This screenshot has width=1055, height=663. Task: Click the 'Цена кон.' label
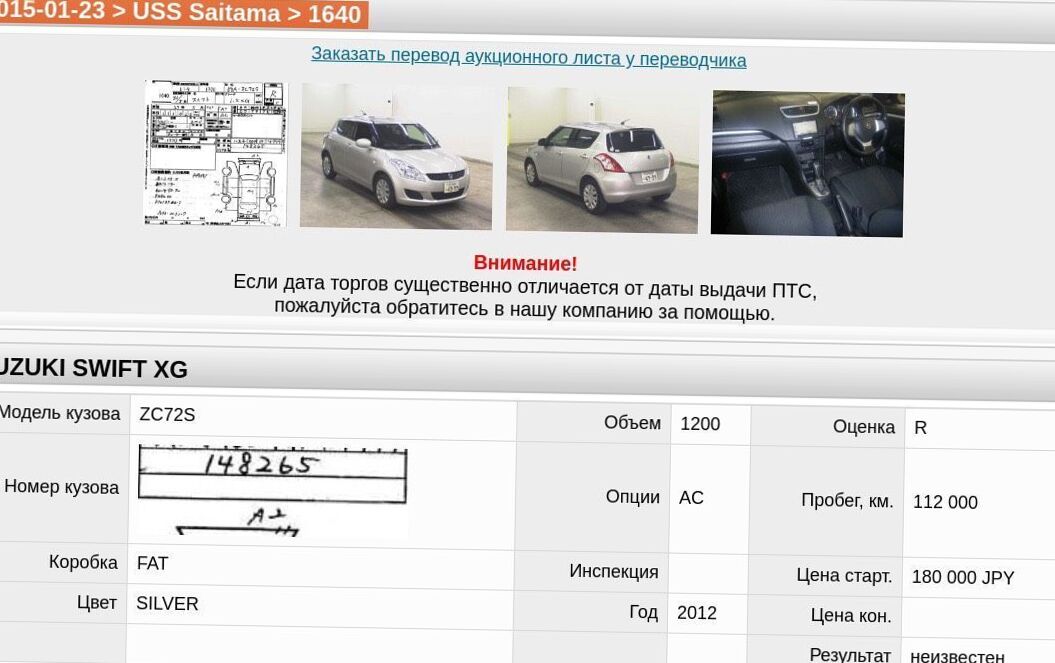point(851,615)
